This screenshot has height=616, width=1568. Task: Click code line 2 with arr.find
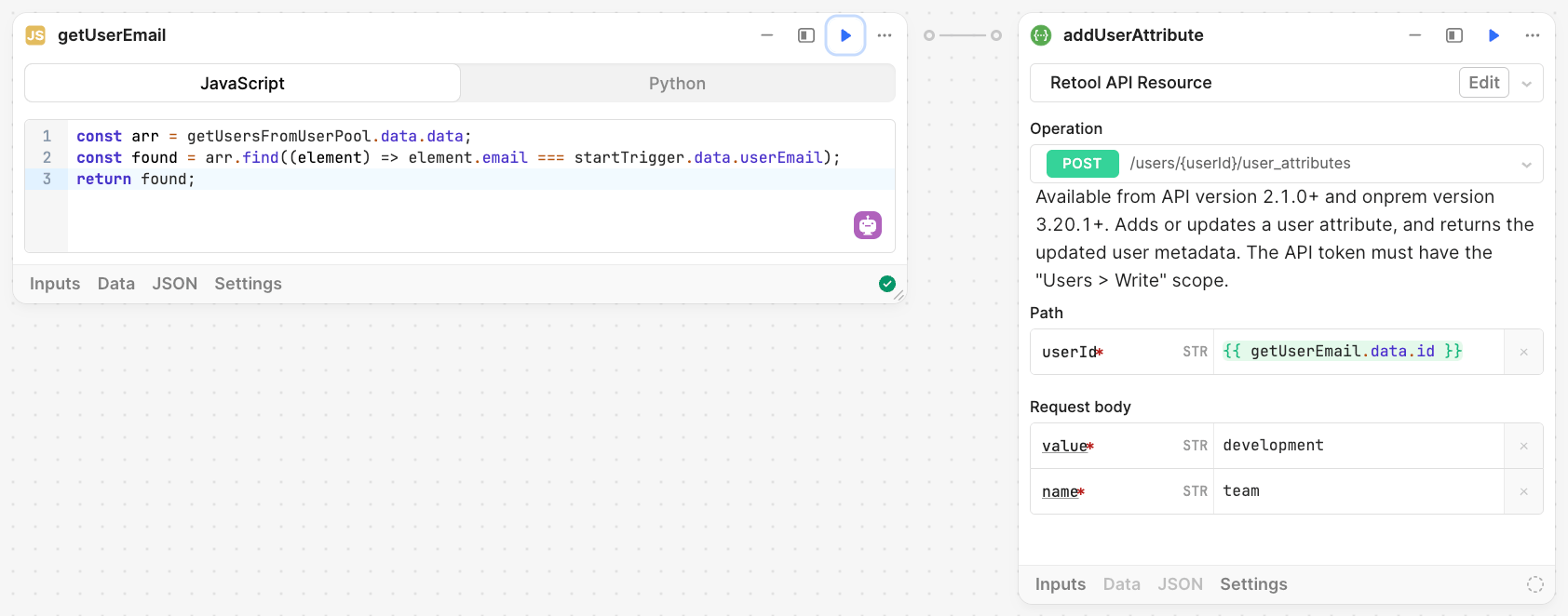click(458, 157)
